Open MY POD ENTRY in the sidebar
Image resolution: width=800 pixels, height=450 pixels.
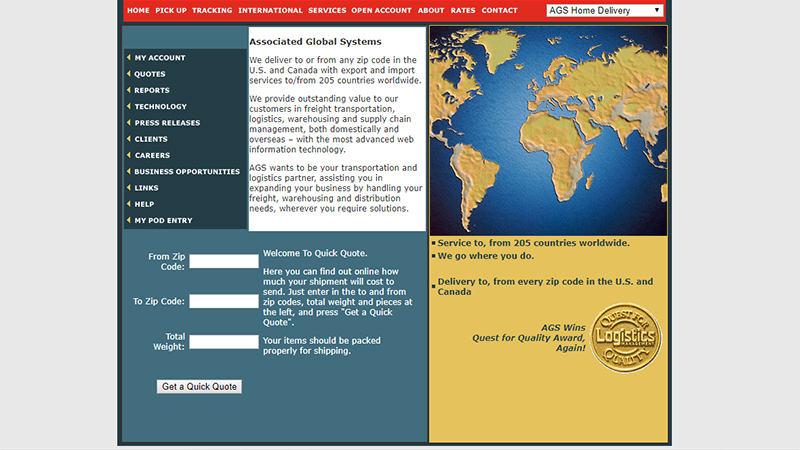(163, 221)
